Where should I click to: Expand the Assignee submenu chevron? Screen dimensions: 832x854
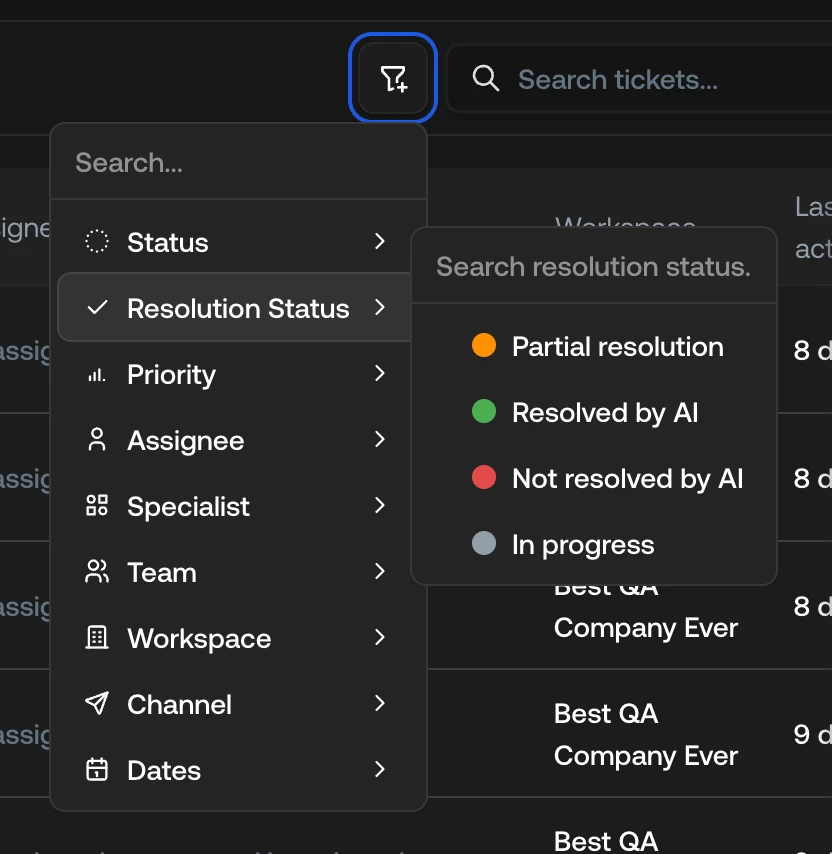380,440
